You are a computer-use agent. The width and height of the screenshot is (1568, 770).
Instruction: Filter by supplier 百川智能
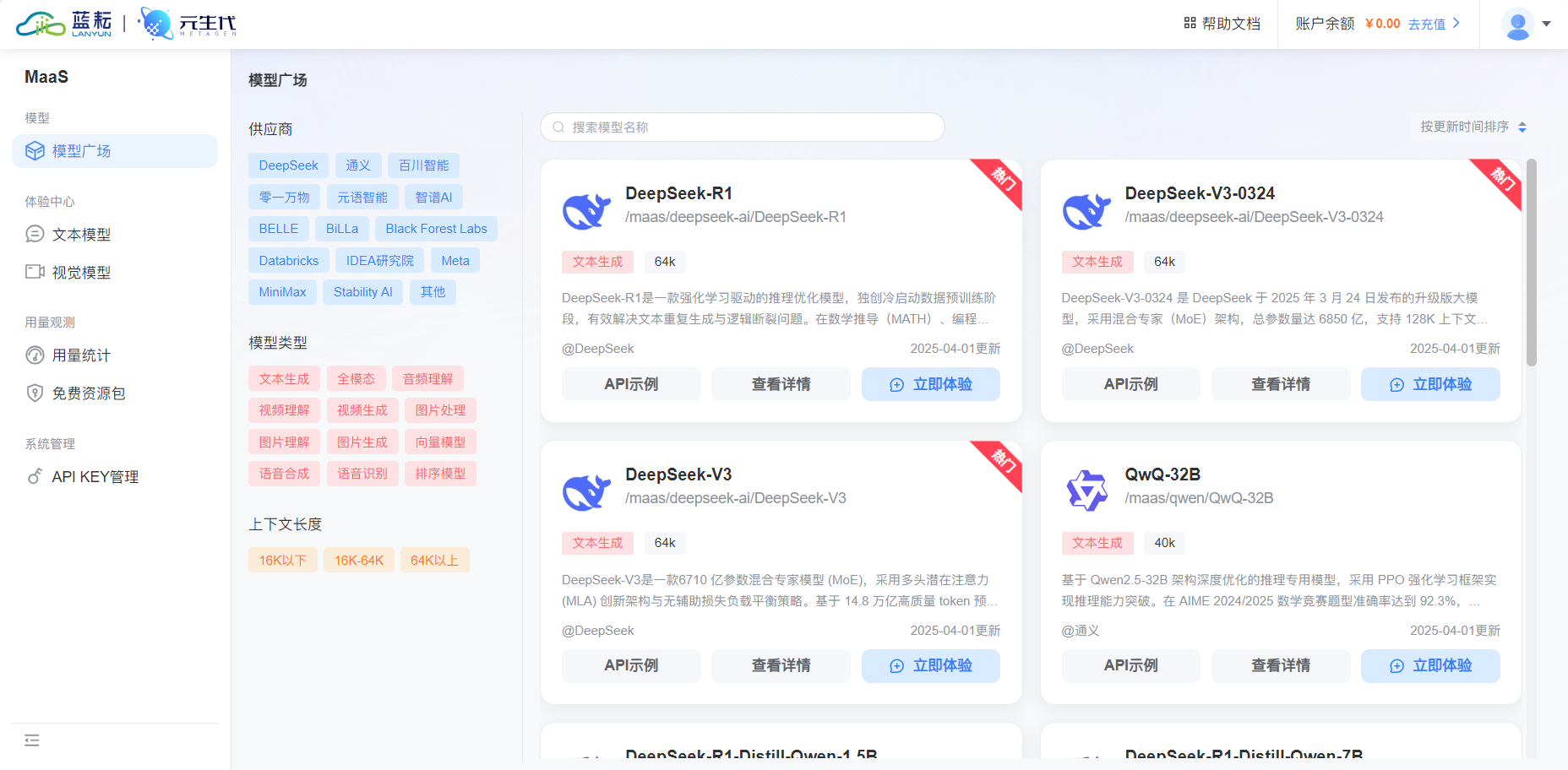coord(424,165)
